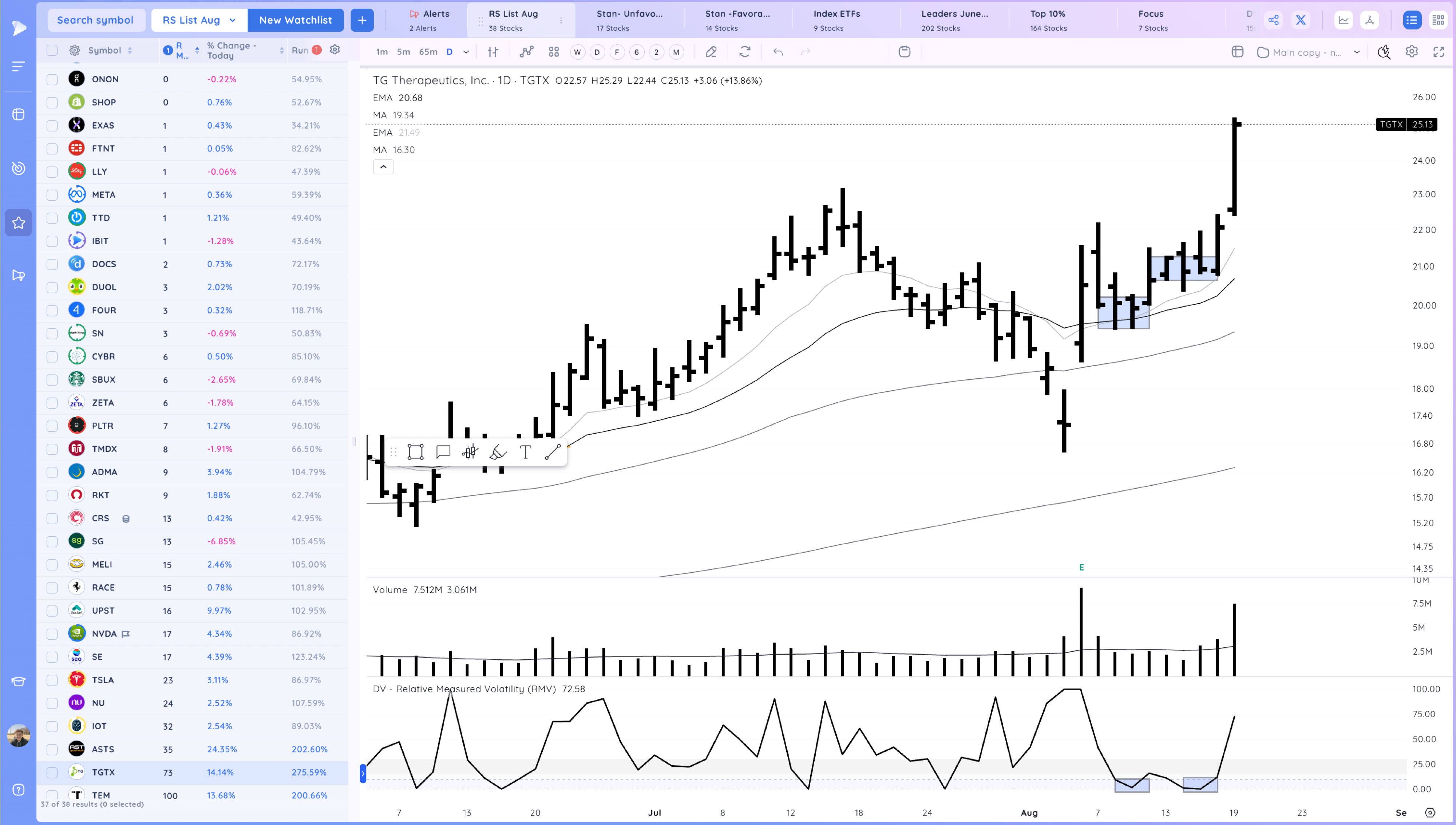Select the checkbox beside TGTX

coord(52,772)
